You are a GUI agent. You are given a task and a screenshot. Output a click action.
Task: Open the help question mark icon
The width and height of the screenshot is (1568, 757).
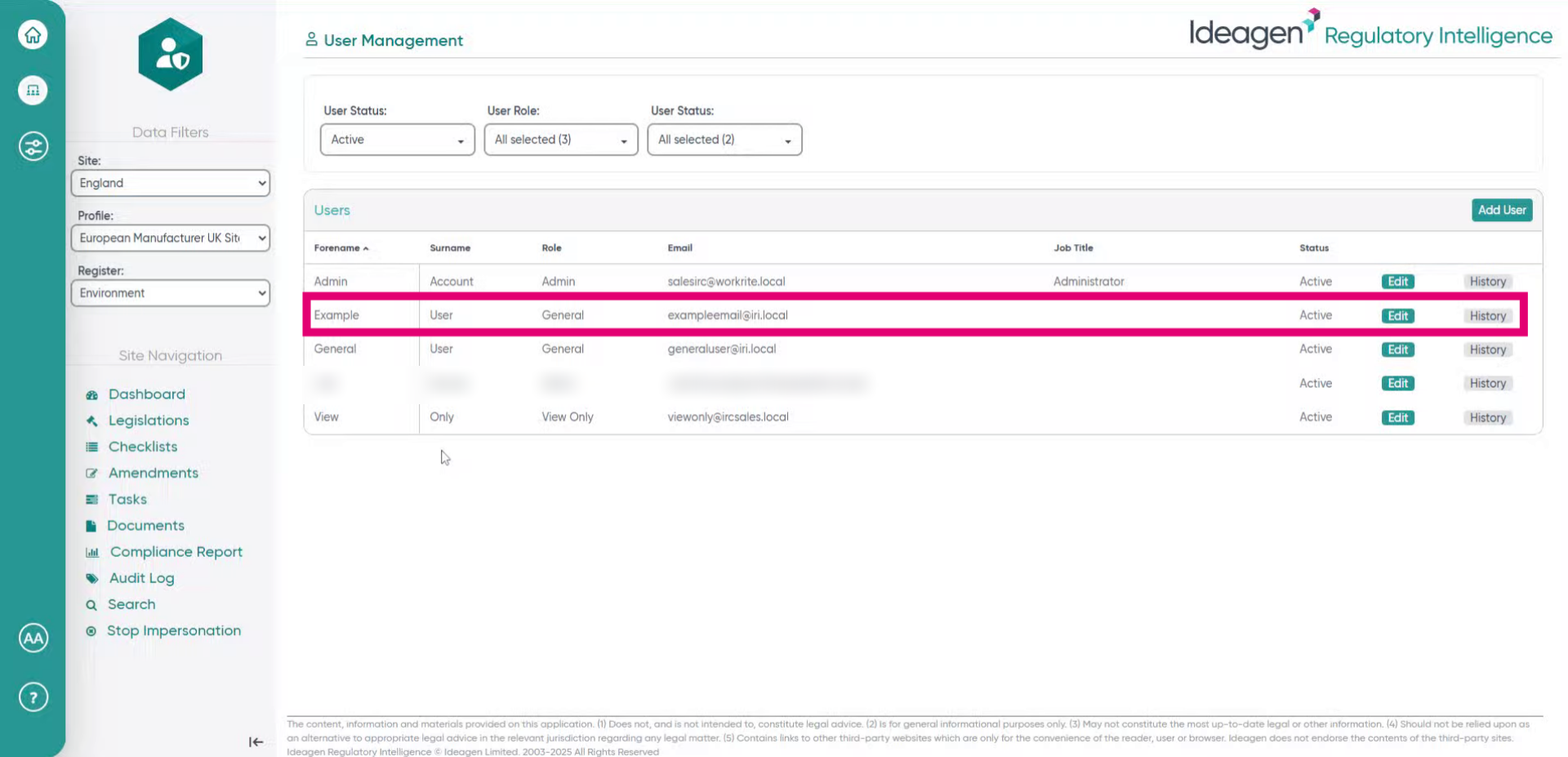click(x=33, y=697)
